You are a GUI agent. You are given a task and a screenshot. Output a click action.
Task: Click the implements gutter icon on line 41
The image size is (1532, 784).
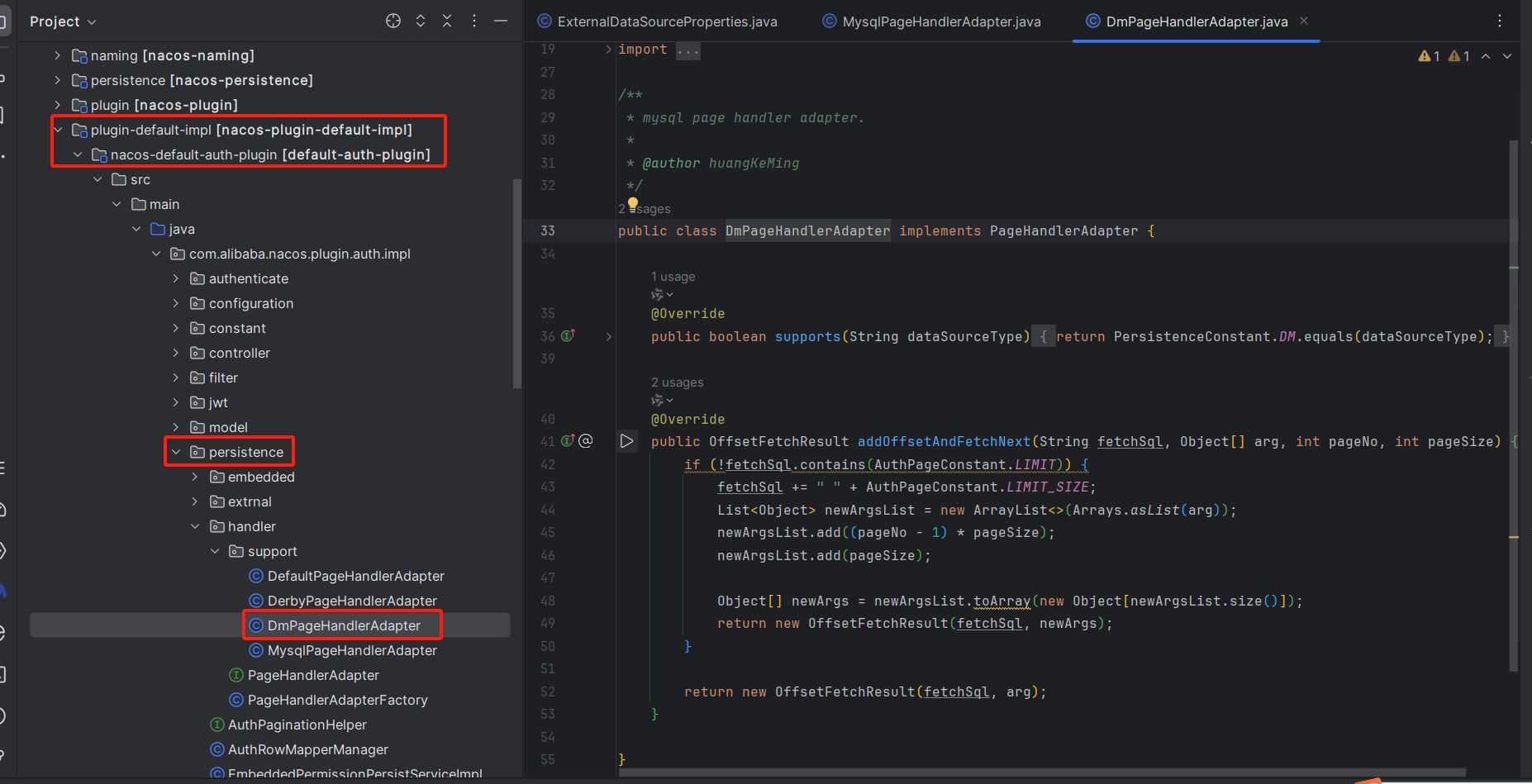click(569, 440)
